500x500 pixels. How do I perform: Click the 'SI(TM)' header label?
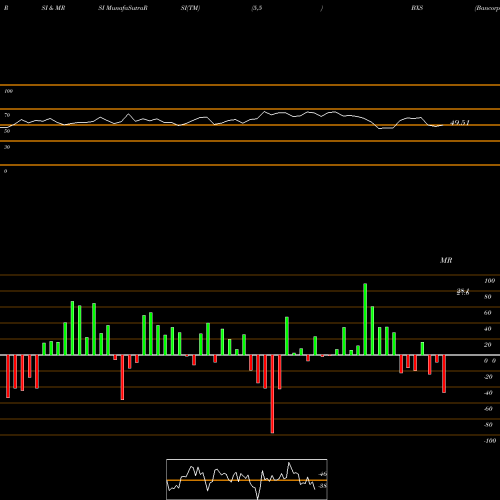point(190,8)
